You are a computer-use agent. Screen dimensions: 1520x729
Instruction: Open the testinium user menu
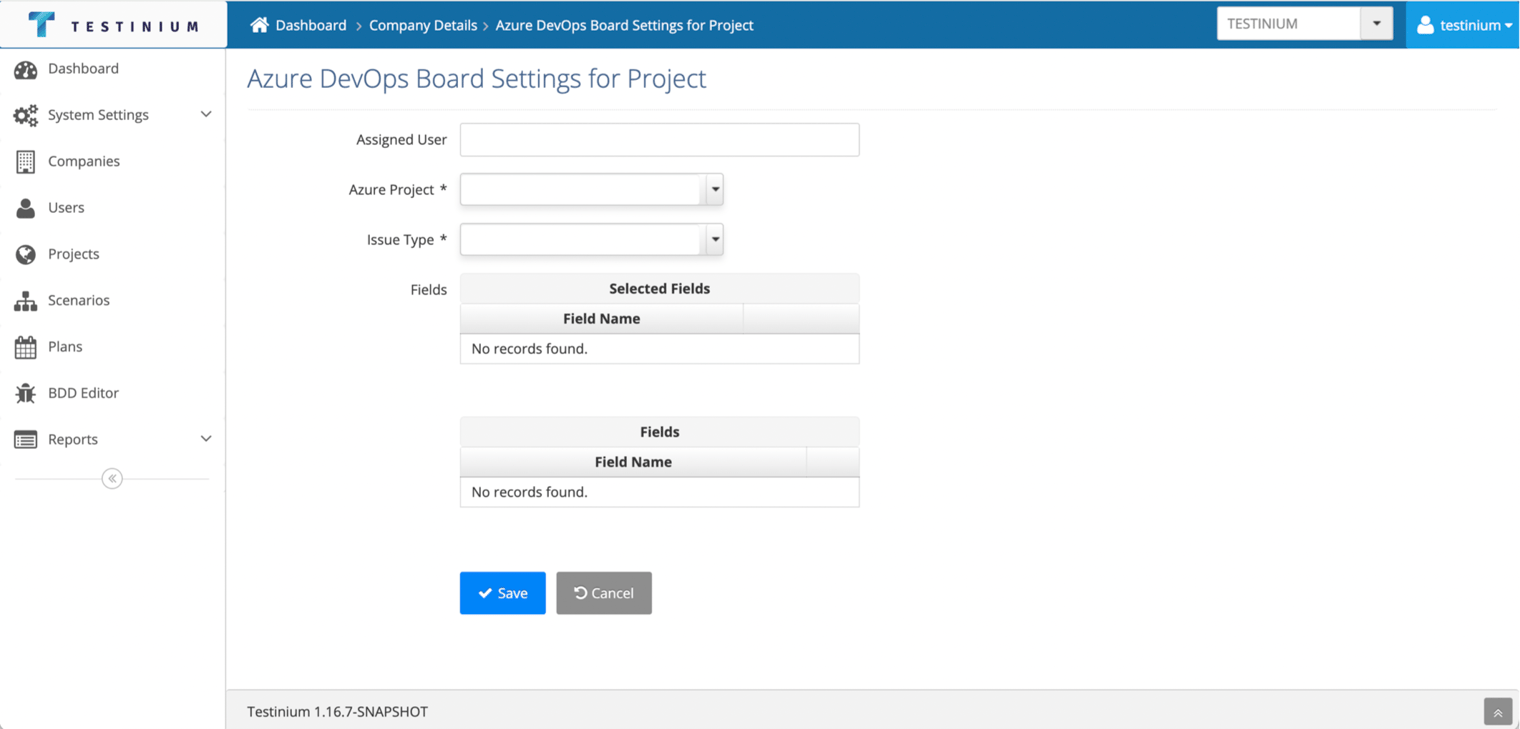[x=1463, y=25]
